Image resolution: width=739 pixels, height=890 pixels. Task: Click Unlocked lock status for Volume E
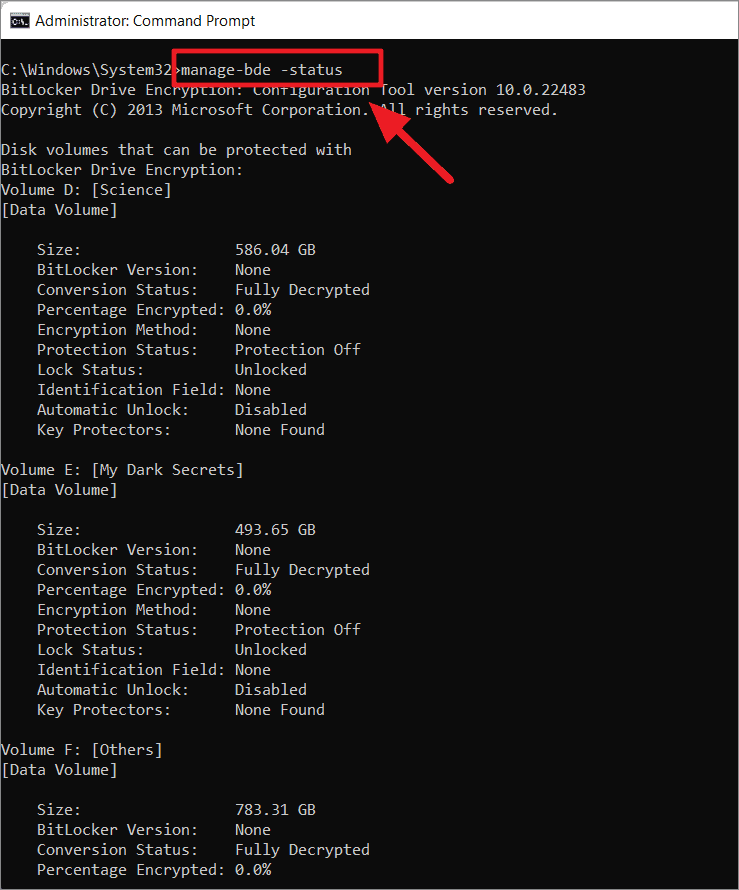(271, 649)
